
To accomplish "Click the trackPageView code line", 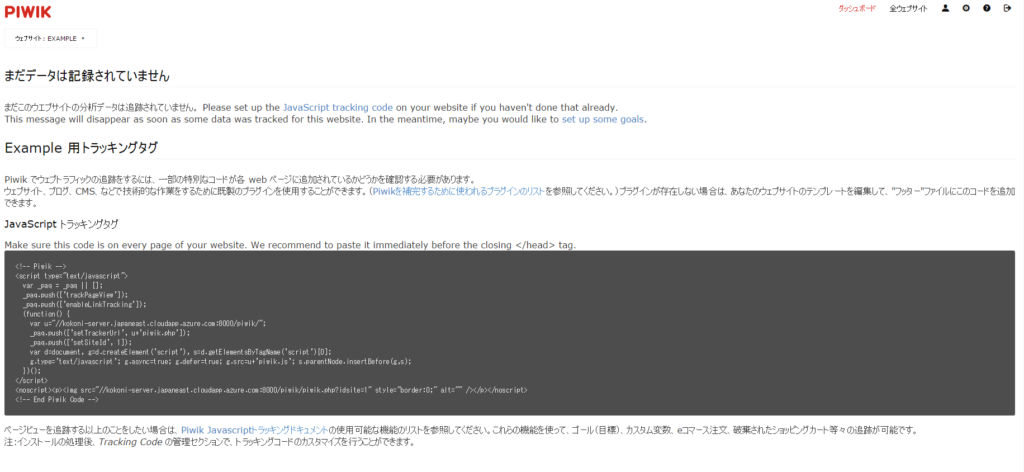I will point(75,295).
